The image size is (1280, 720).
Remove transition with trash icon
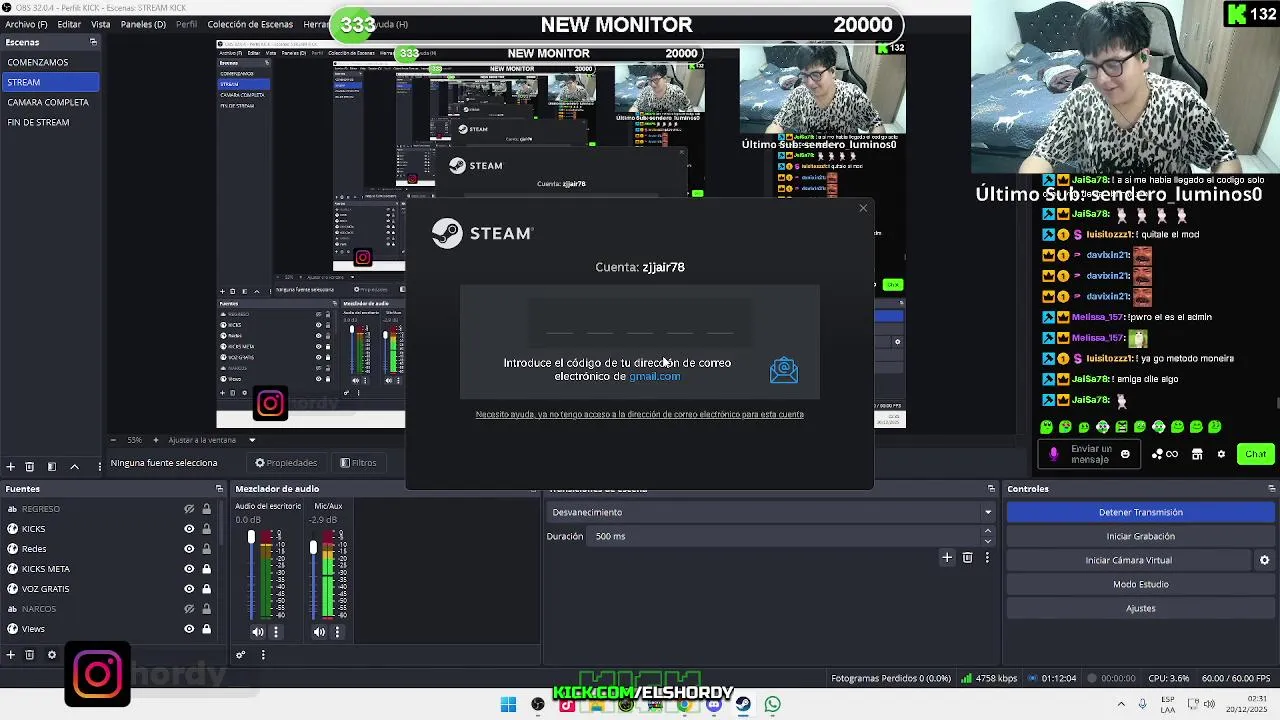pos(967,557)
